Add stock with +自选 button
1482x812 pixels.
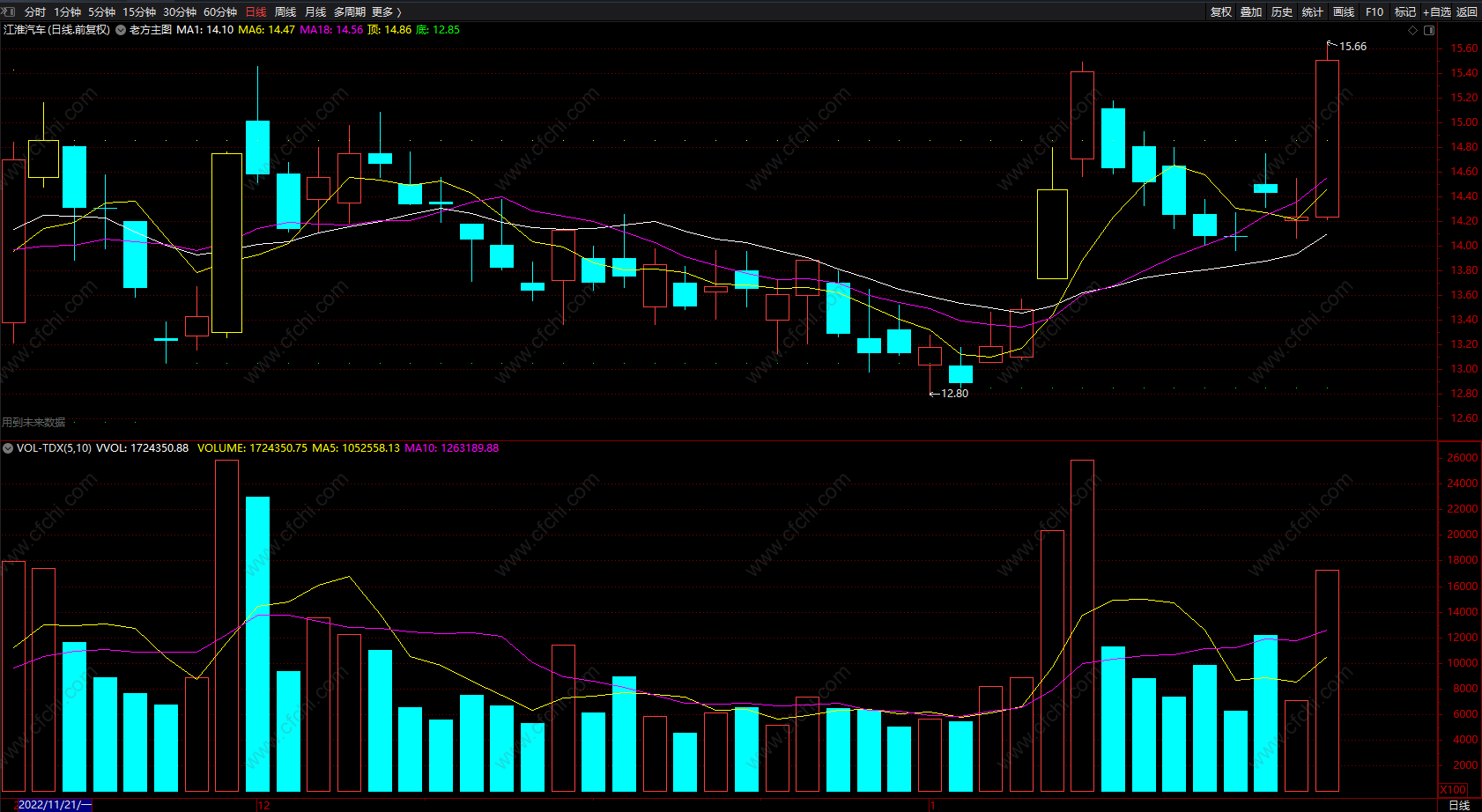point(1437,11)
